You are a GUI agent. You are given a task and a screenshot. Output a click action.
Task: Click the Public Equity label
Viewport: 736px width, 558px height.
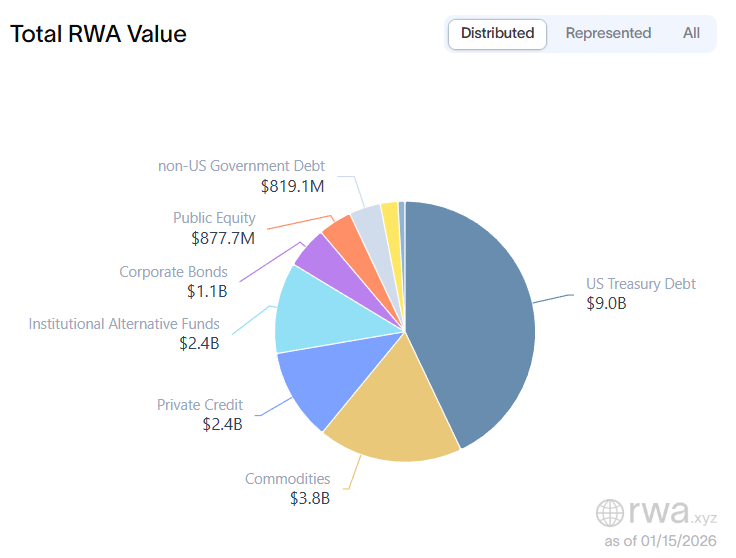(214, 218)
